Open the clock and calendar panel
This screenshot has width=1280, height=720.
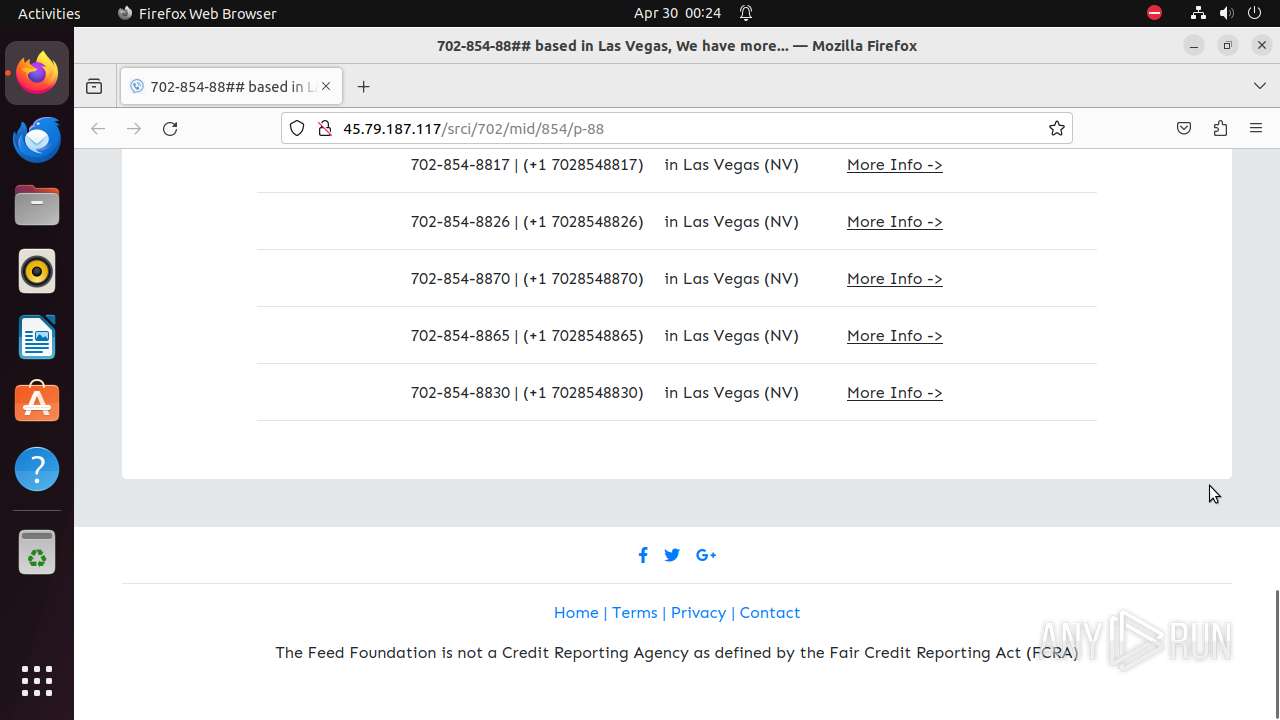677,13
